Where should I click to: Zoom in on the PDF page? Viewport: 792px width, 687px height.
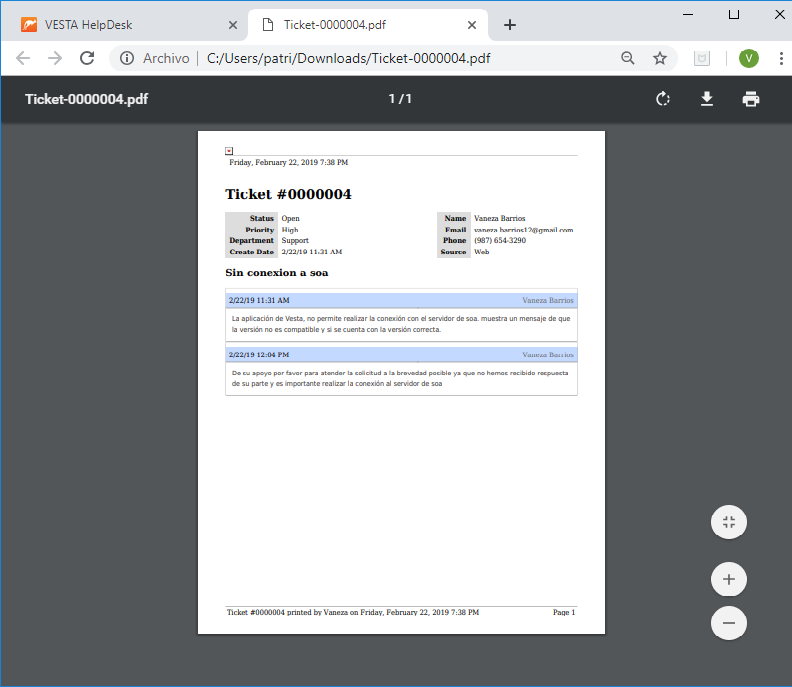728,579
